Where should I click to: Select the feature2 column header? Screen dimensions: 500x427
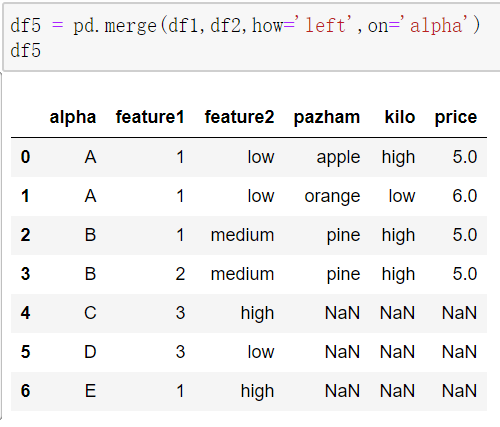[239, 117]
